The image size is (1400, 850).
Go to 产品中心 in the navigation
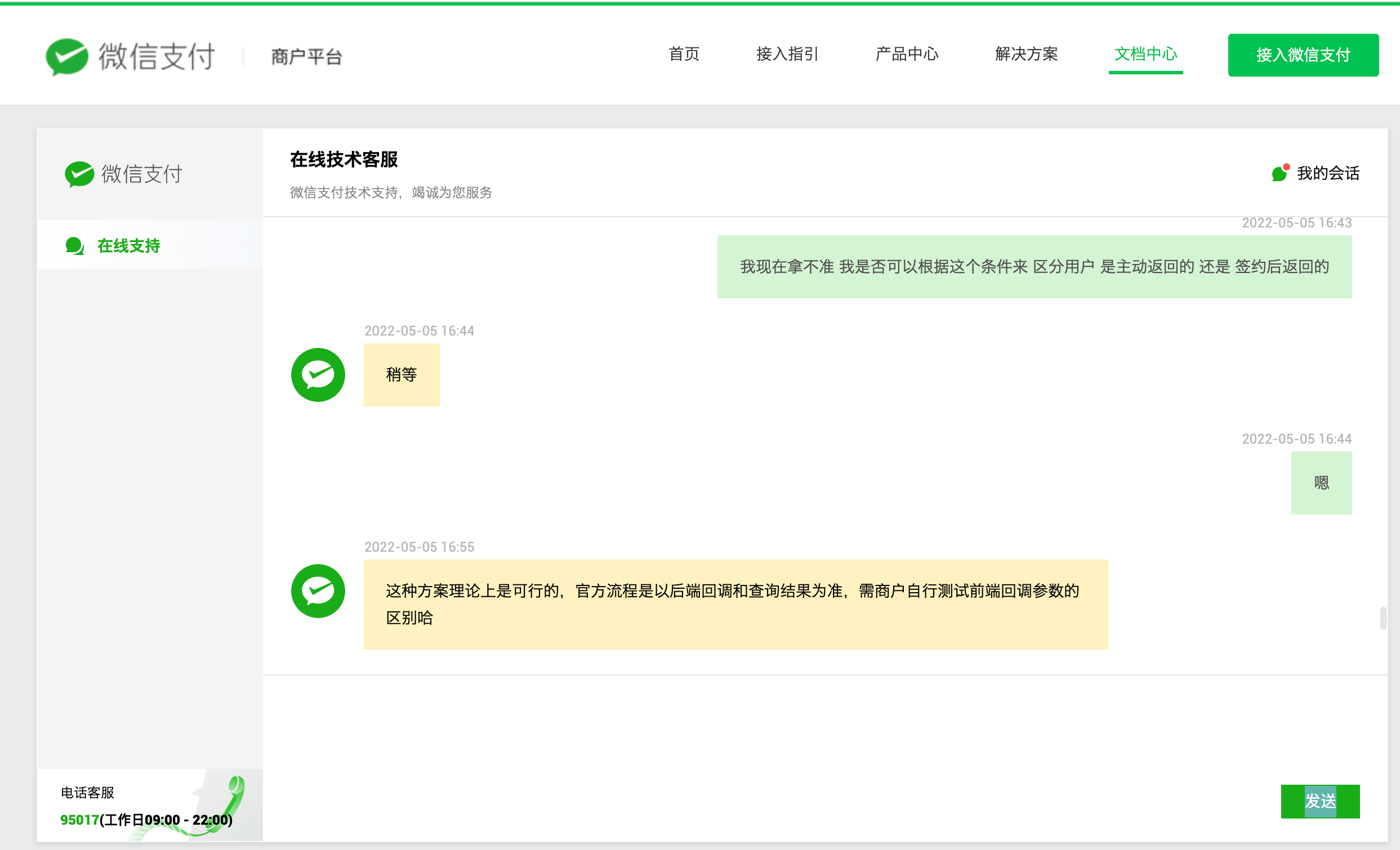click(907, 54)
